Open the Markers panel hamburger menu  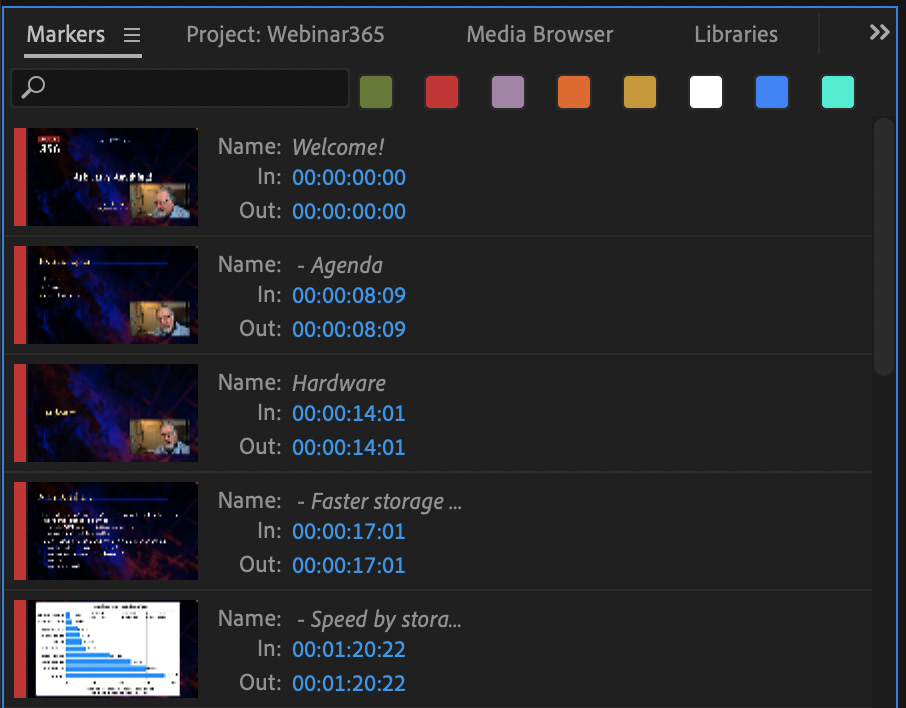pyautogui.click(x=132, y=35)
